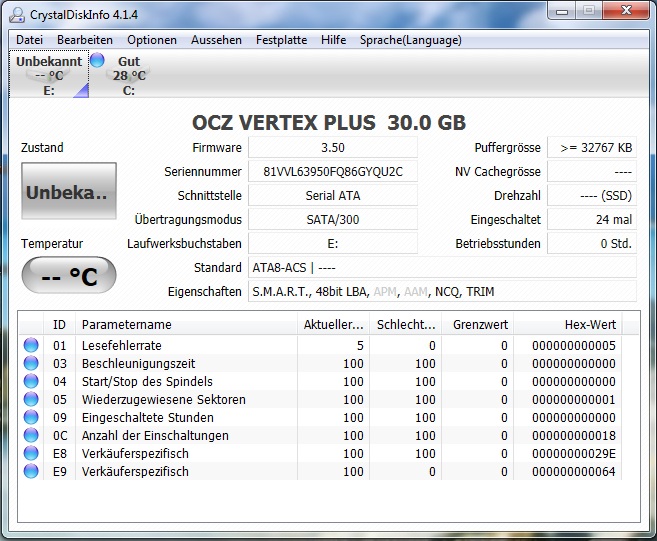The width and height of the screenshot is (657, 541).
Task: Click the blue status orb beside Gut
Action: tap(97, 60)
